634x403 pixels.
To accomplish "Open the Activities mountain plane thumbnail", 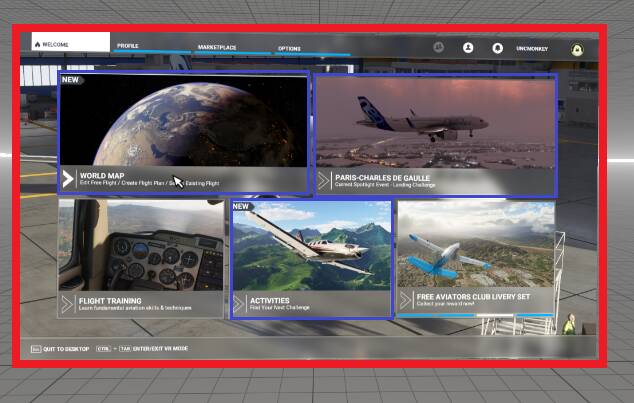I will [x=312, y=246].
